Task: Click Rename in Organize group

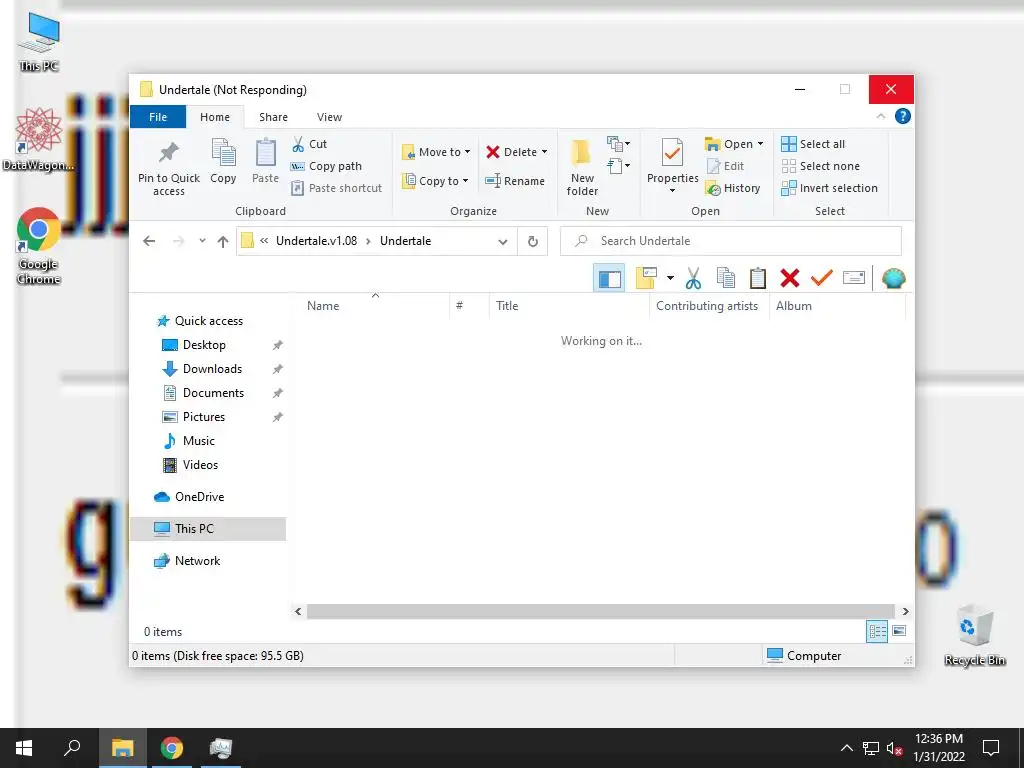Action: click(515, 181)
